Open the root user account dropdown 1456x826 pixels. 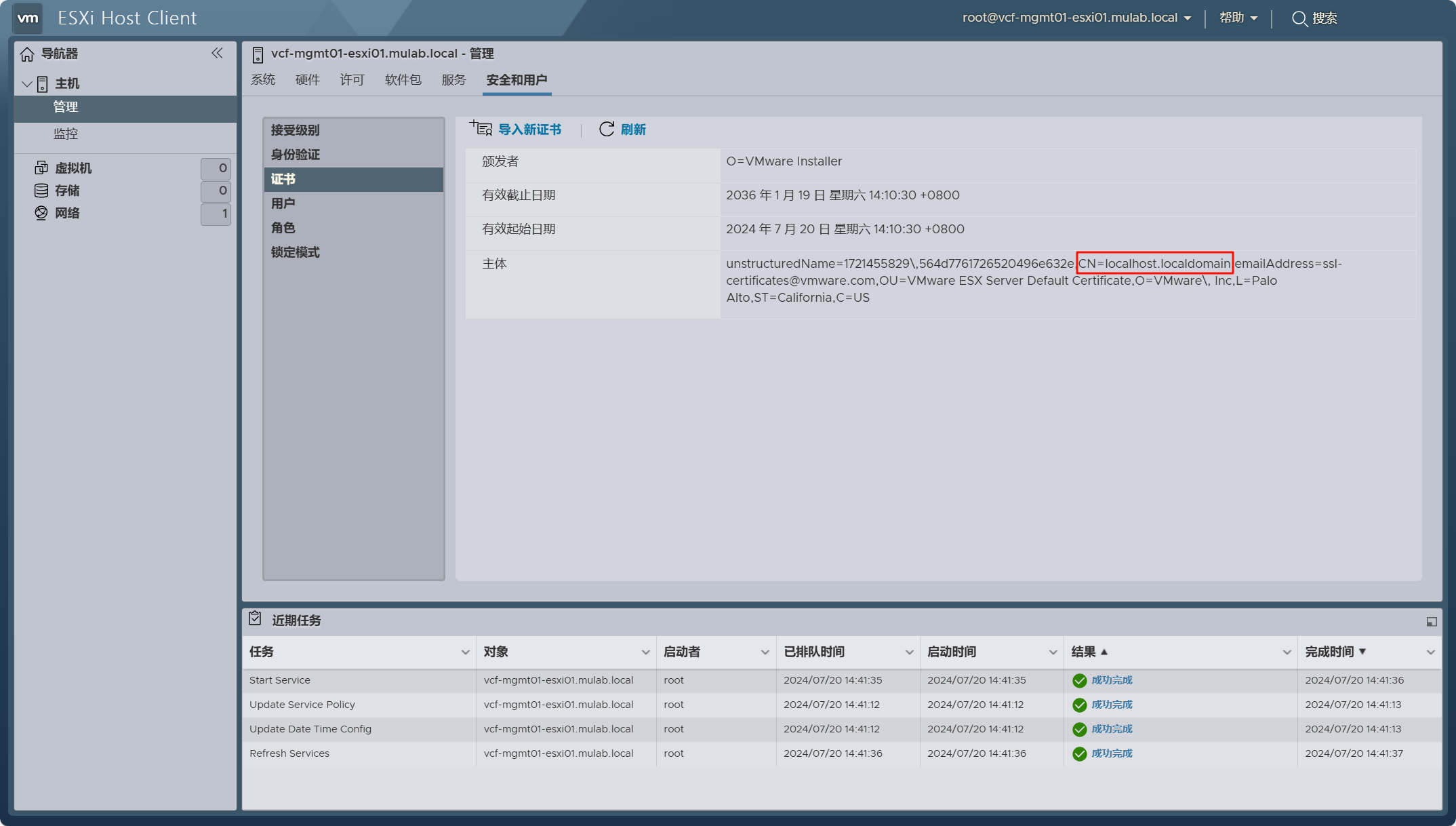pyautogui.click(x=1076, y=18)
